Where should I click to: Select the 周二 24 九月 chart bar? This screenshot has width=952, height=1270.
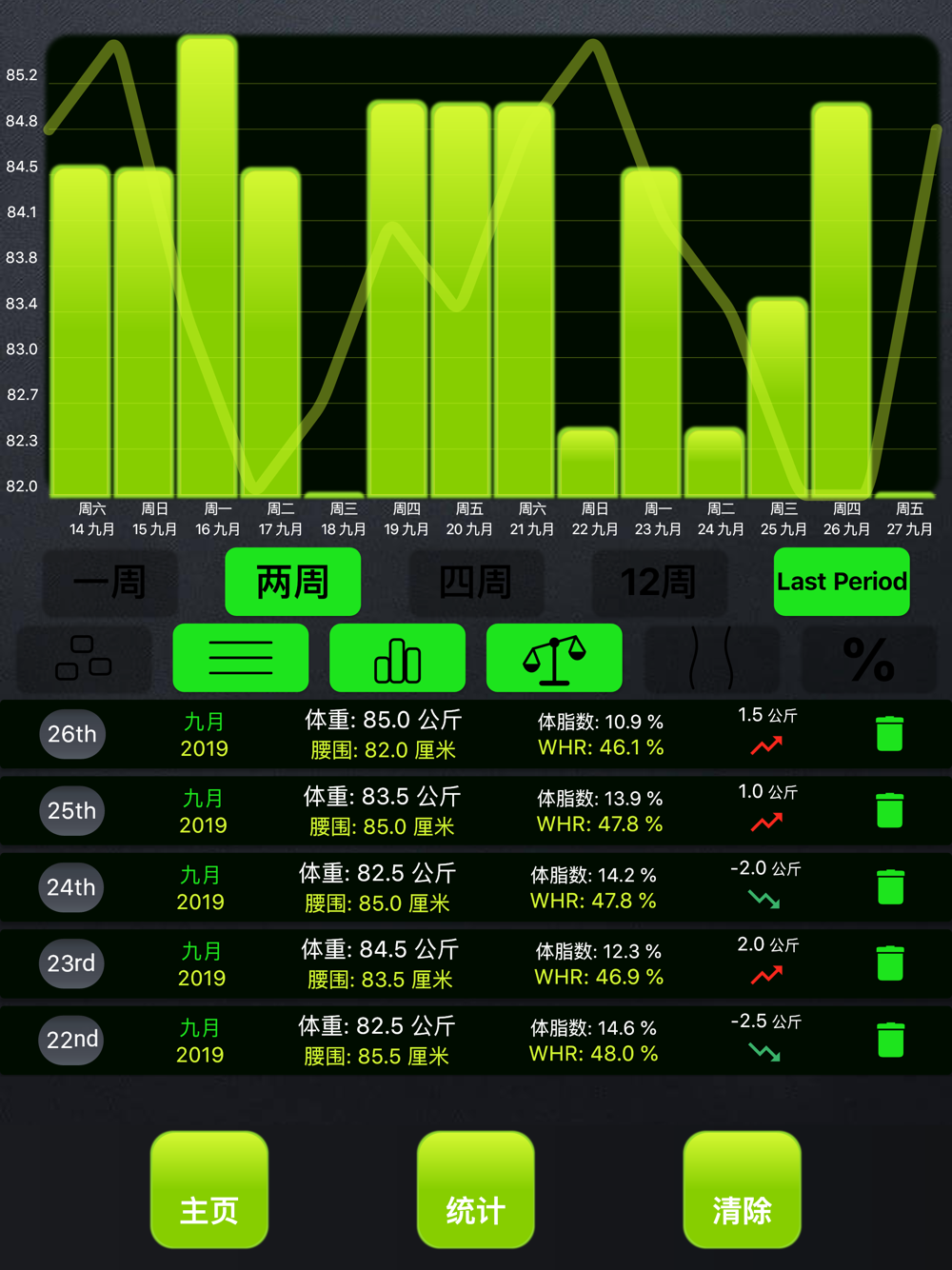[715, 462]
